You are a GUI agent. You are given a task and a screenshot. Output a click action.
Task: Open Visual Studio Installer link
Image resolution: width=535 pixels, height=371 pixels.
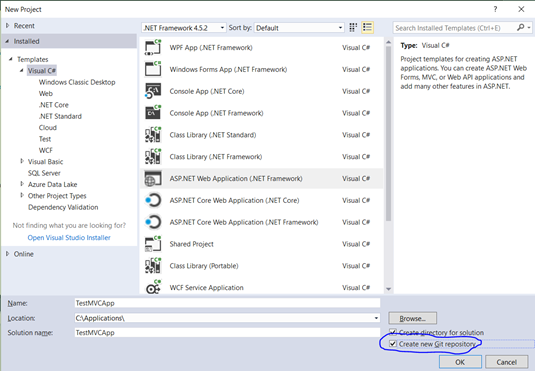[69, 238]
